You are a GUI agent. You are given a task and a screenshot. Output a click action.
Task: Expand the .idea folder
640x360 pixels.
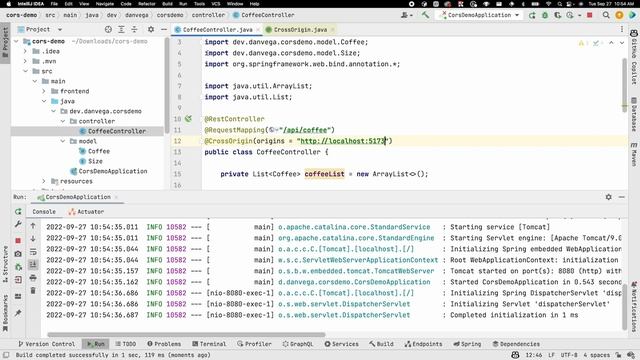click(25, 51)
